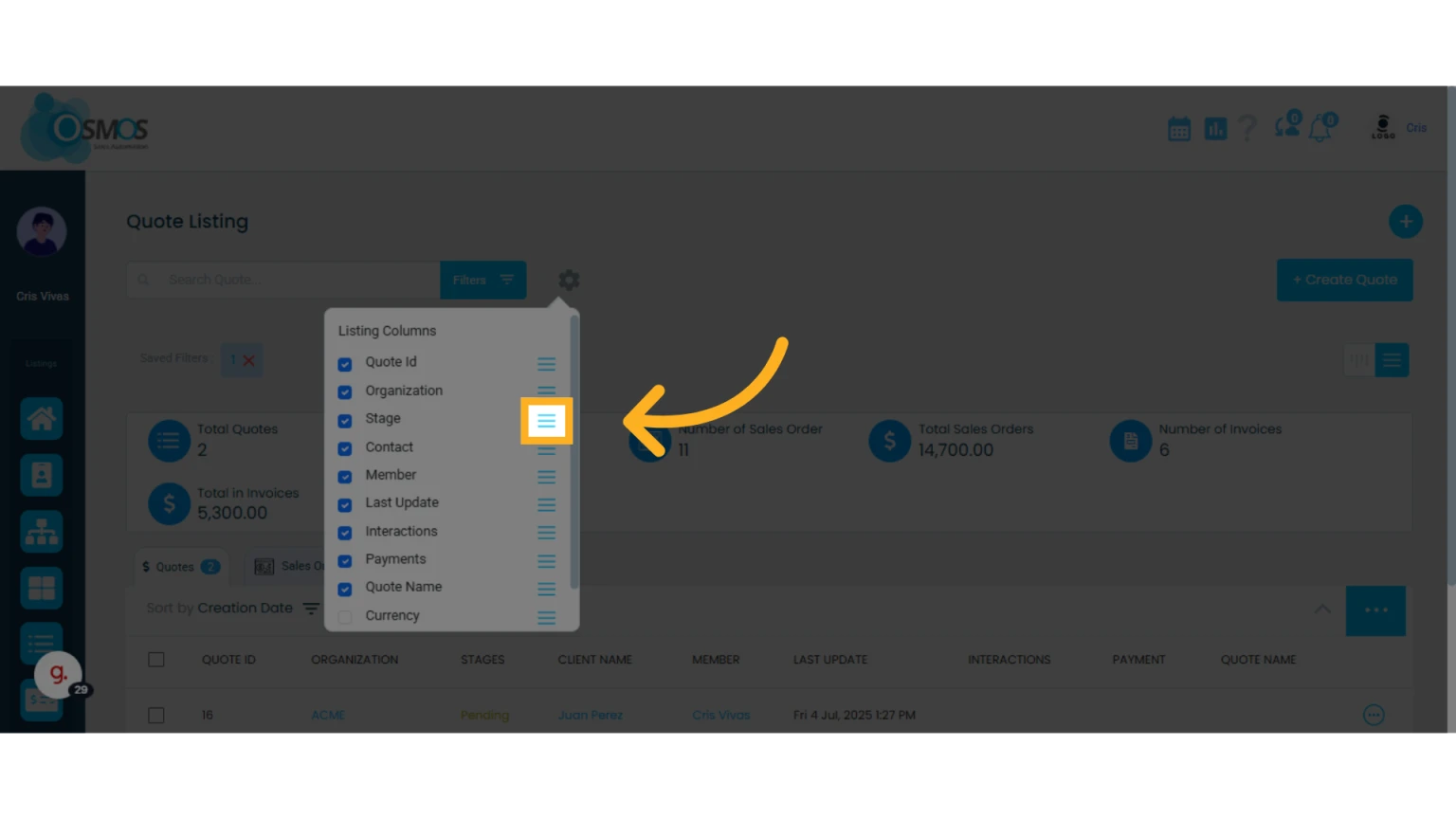Open the help question mark icon
Screen dimensions: 1456x819
[x=1247, y=128]
